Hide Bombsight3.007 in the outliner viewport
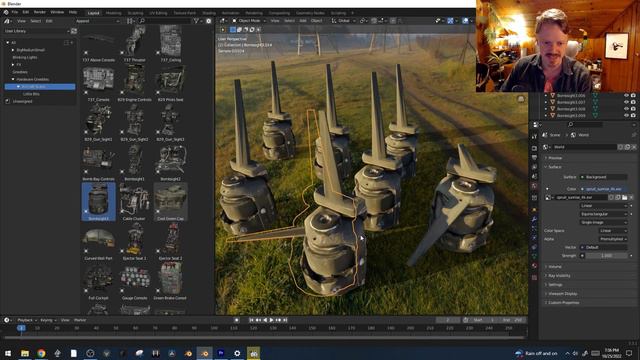 (x=626, y=102)
